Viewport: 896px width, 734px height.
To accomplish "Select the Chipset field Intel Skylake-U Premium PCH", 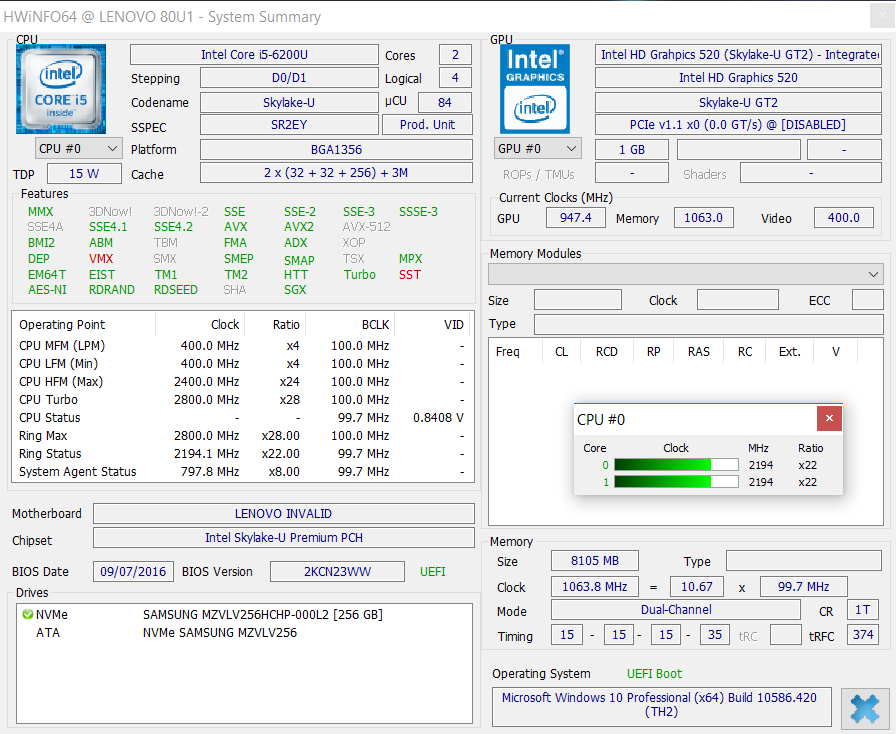I will 283,537.
